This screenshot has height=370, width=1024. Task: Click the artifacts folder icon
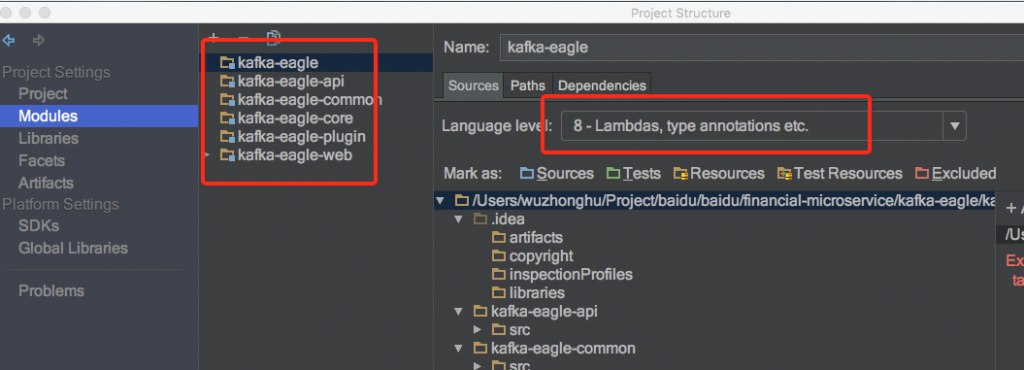point(499,238)
